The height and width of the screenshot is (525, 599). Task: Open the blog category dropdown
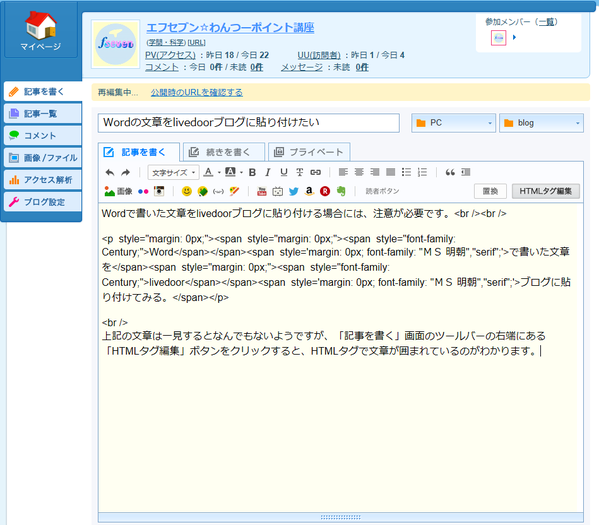pos(541,123)
